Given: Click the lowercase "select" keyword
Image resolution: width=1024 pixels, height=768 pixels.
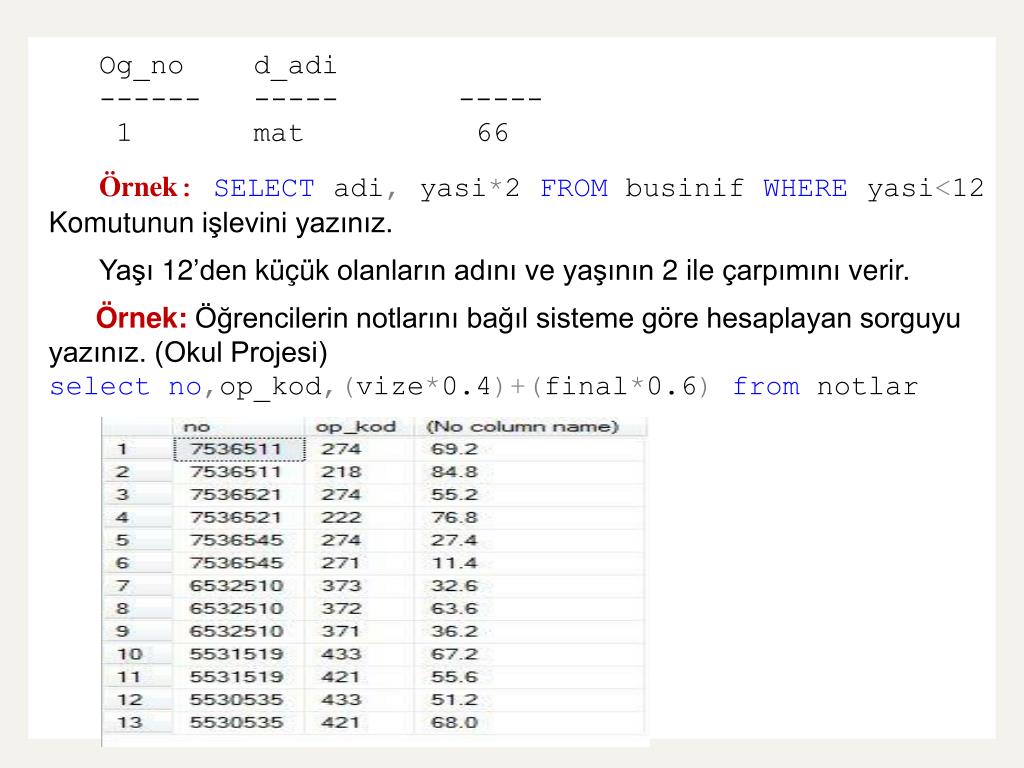Looking at the screenshot, I should (x=99, y=387).
